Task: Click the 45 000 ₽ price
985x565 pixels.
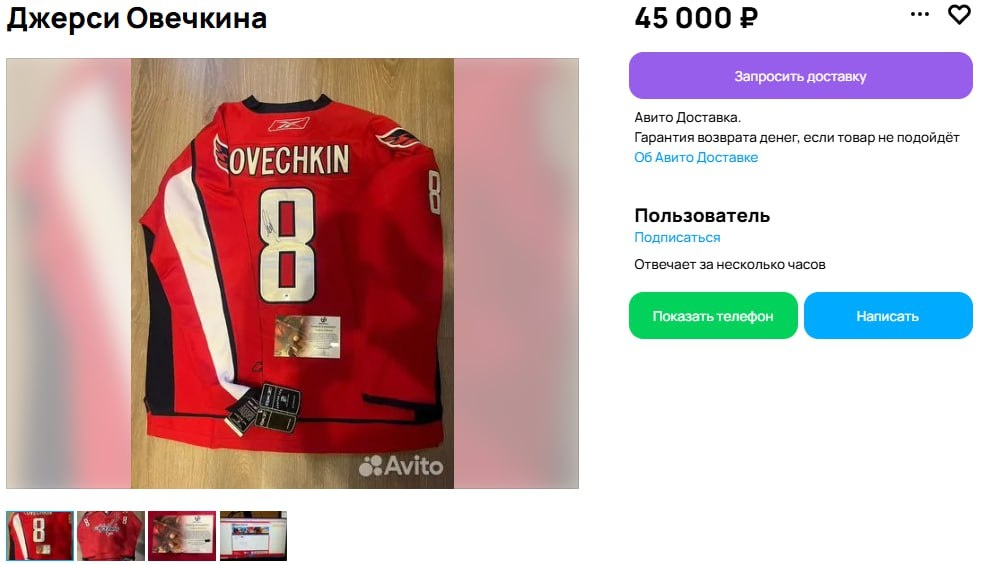Action: [x=696, y=18]
